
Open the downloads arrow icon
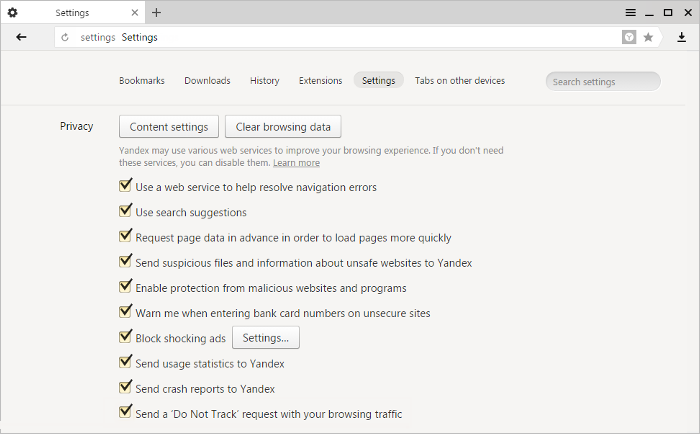pyautogui.click(x=681, y=37)
